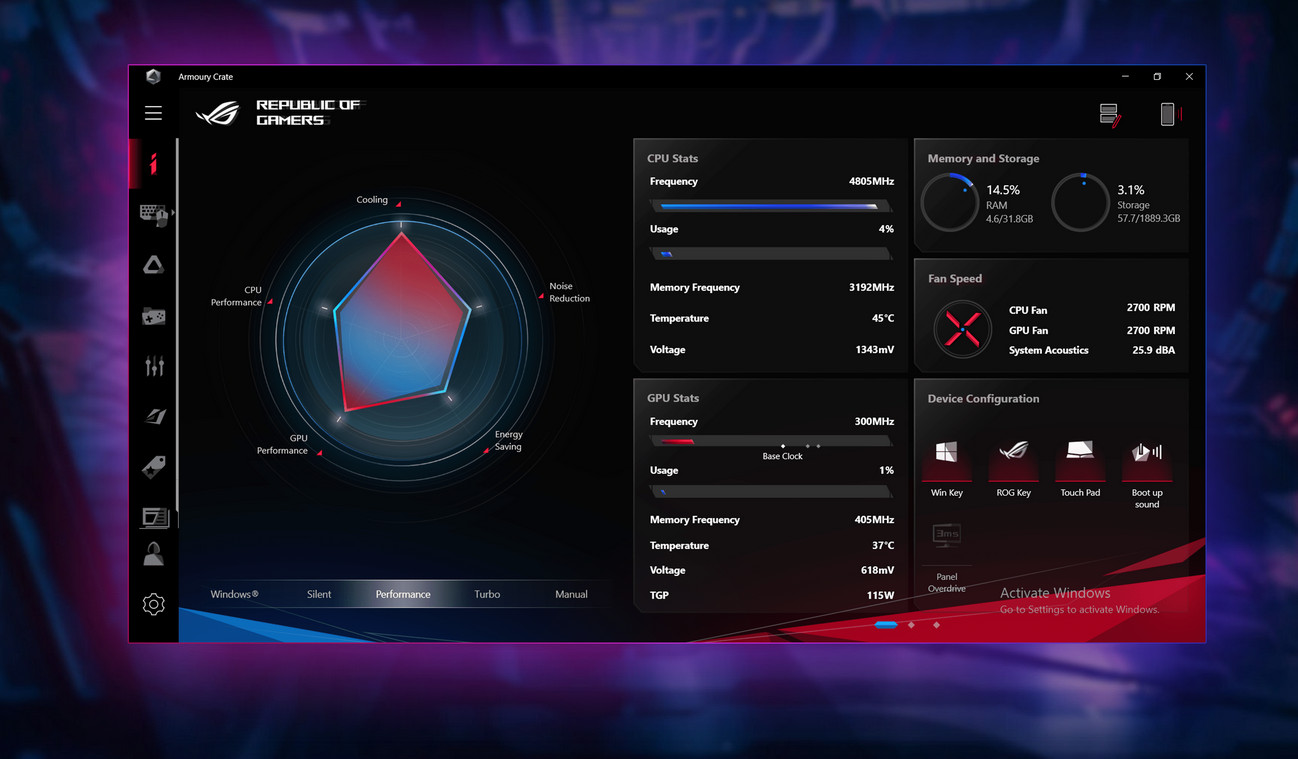Screen dimensions: 1298x759
Task: Click the Storage usage circular gauge
Action: point(1081,202)
